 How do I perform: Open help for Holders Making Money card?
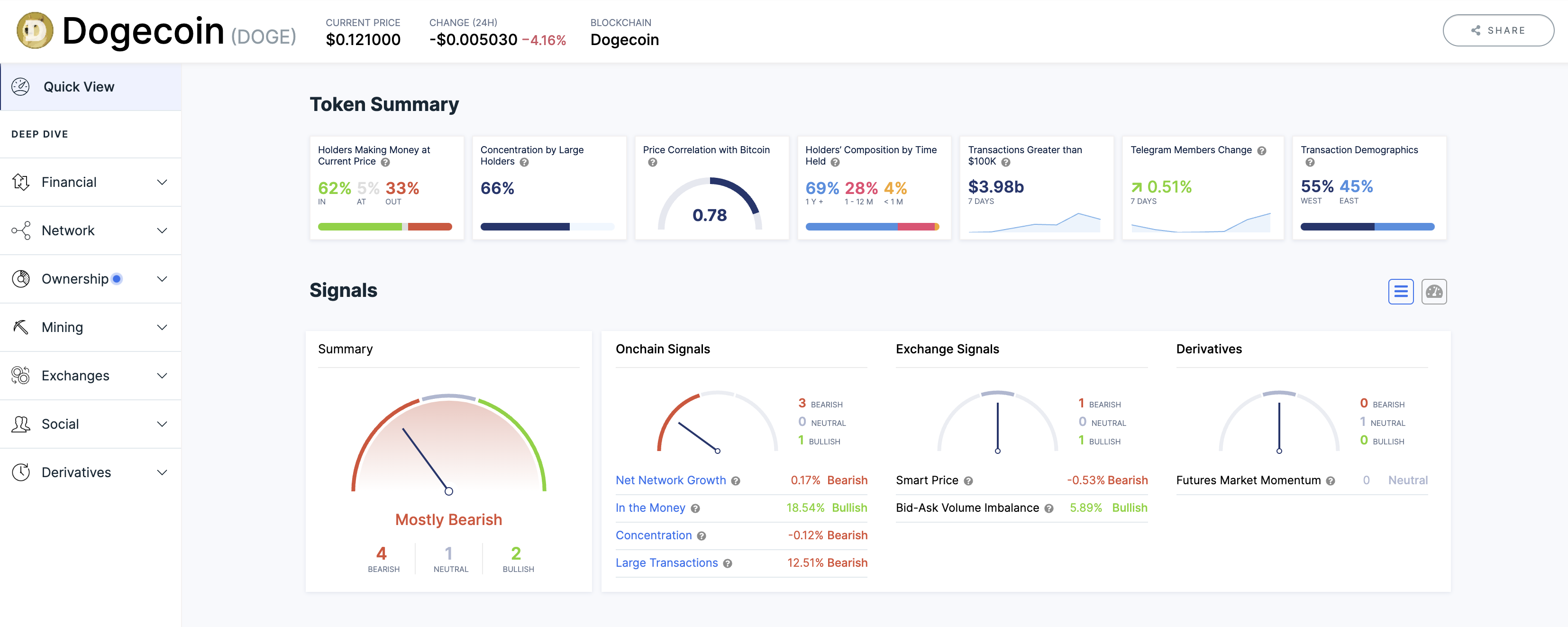coord(385,162)
